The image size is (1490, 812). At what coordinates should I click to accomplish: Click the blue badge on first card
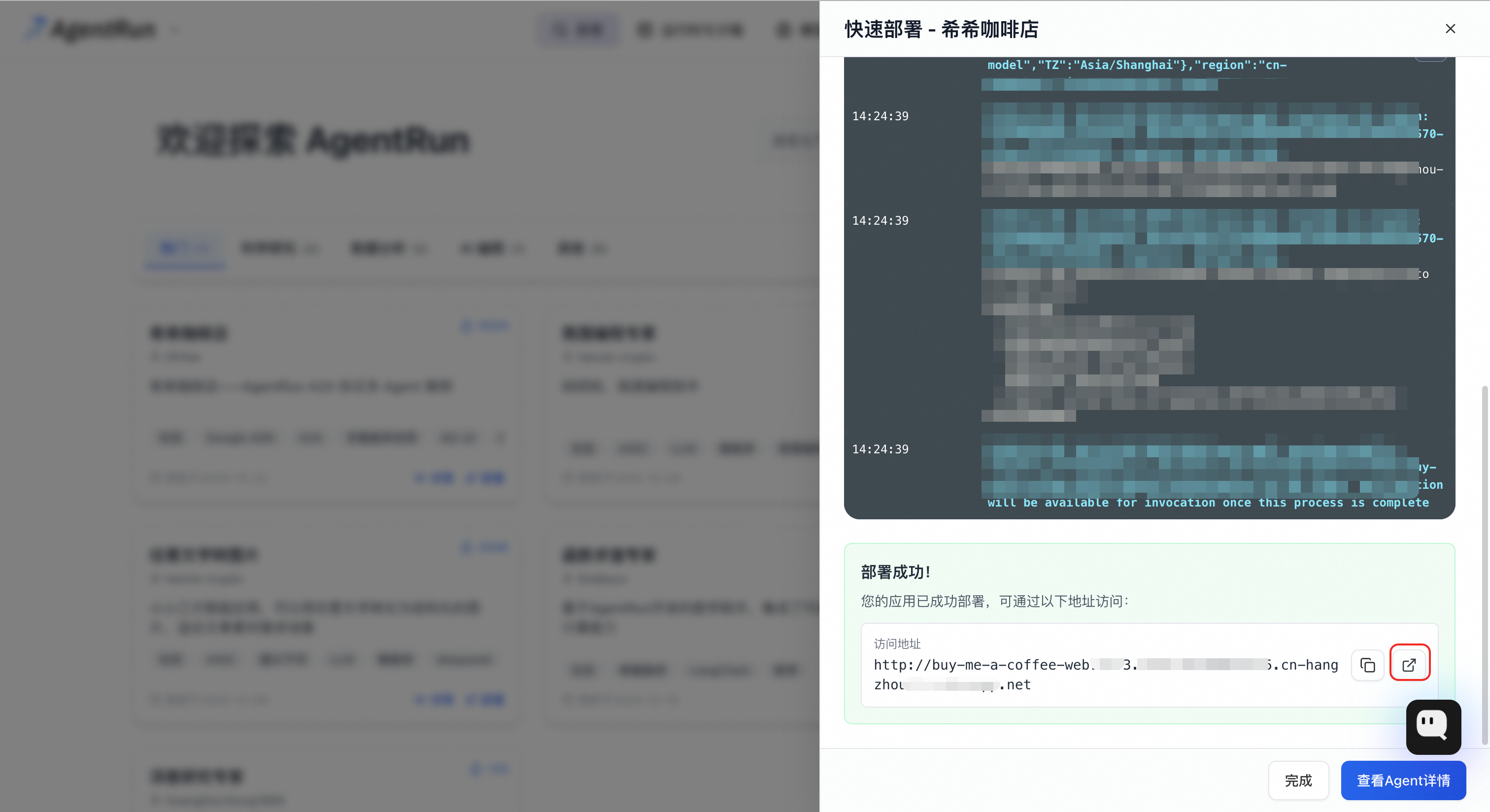(x=485, y=326)
